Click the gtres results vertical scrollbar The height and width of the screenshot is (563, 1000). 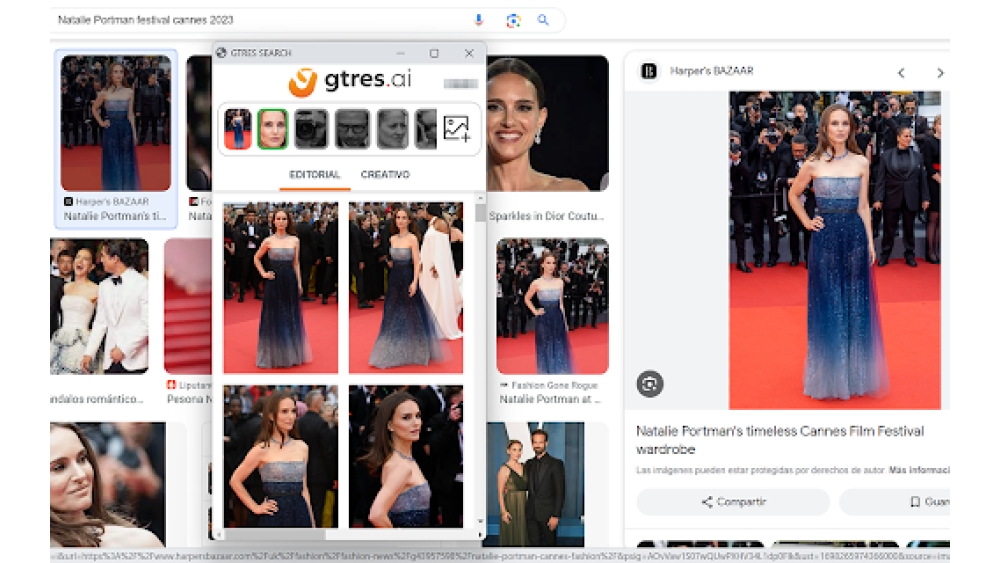480,213
